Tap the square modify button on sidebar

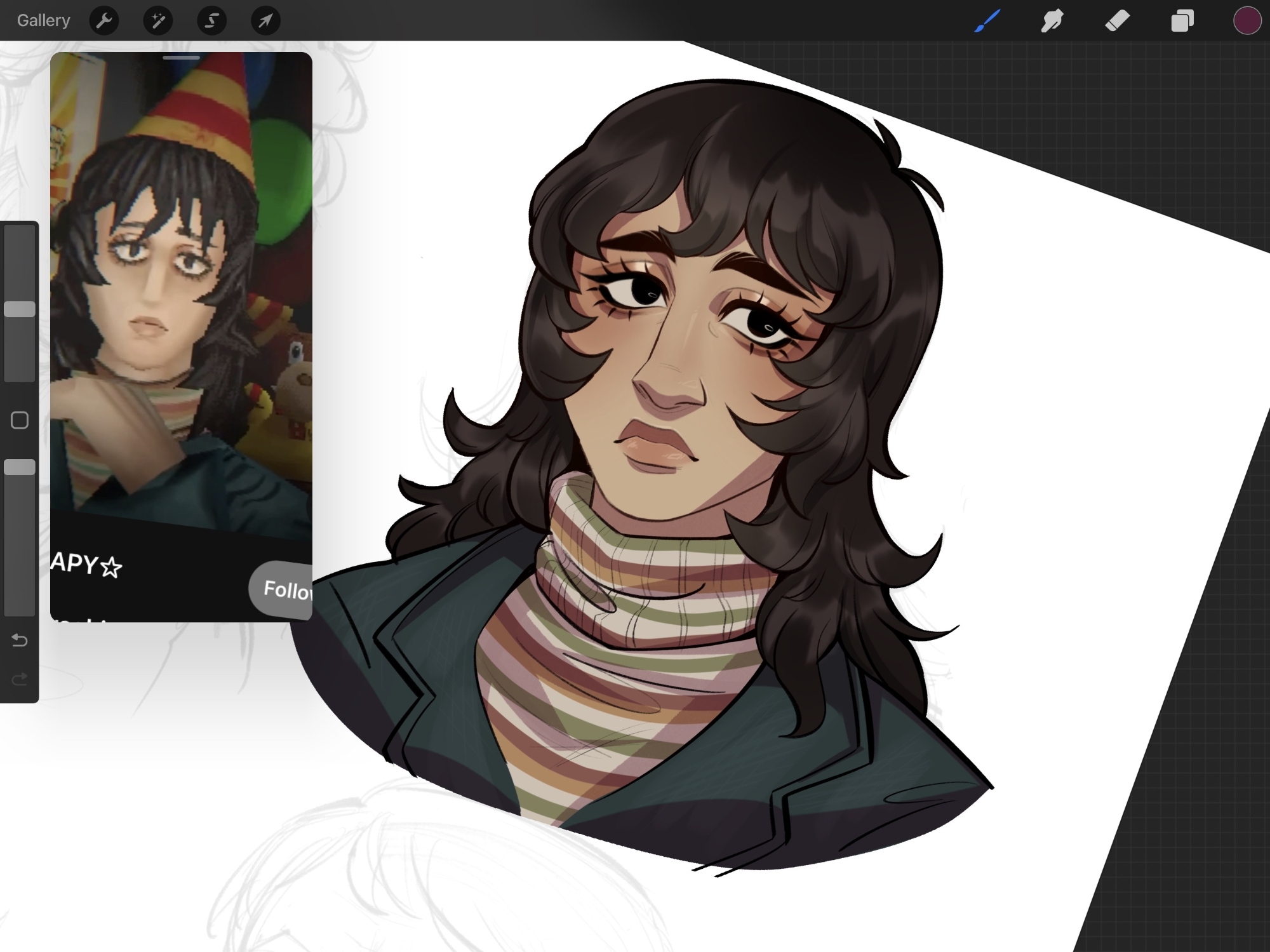click(x=20, y=420)
